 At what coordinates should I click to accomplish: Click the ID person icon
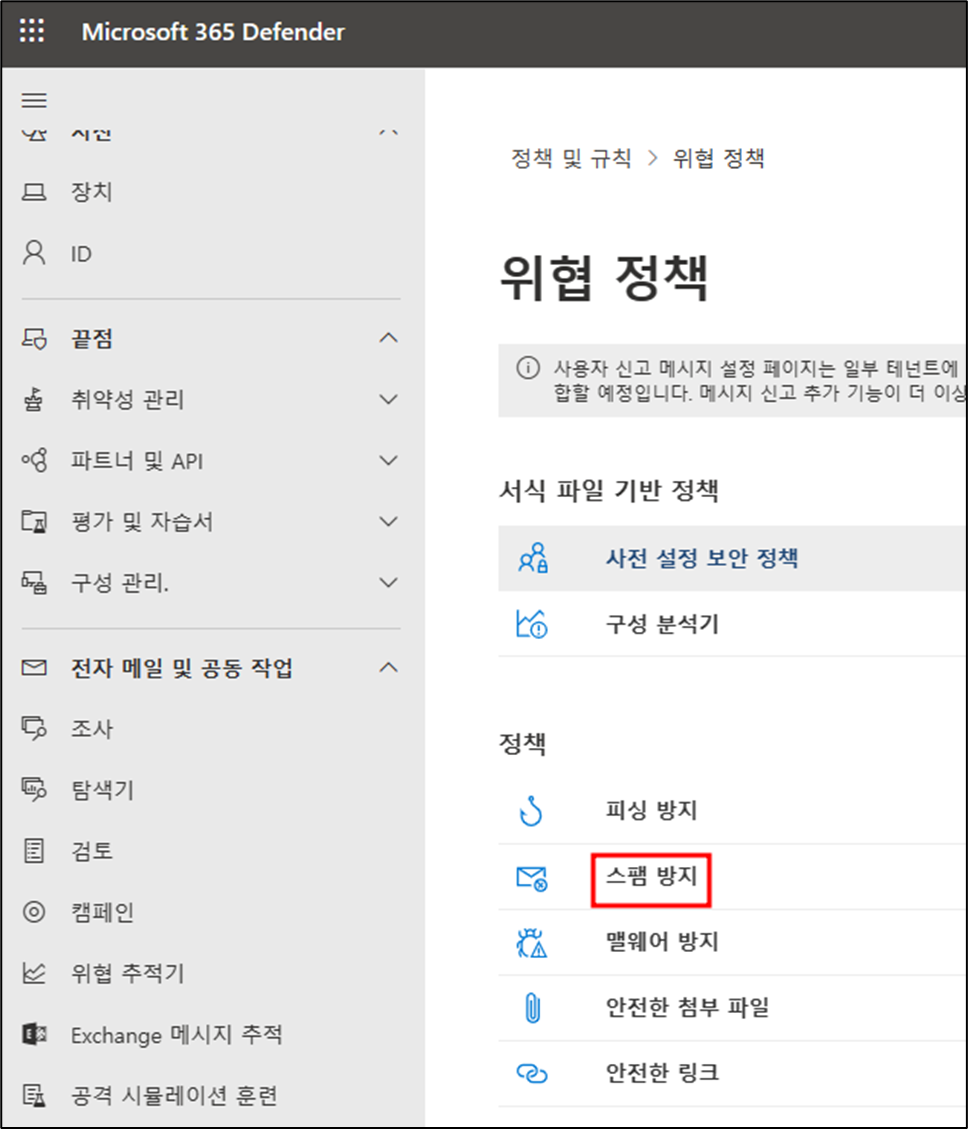pos(34,254)
